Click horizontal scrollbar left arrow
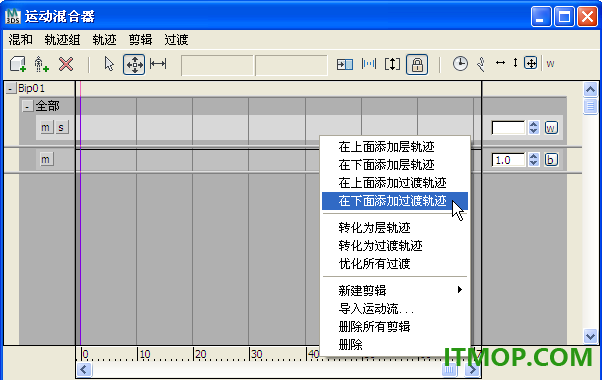The height and width of the screenshot is (380, 602). [84, 370]
